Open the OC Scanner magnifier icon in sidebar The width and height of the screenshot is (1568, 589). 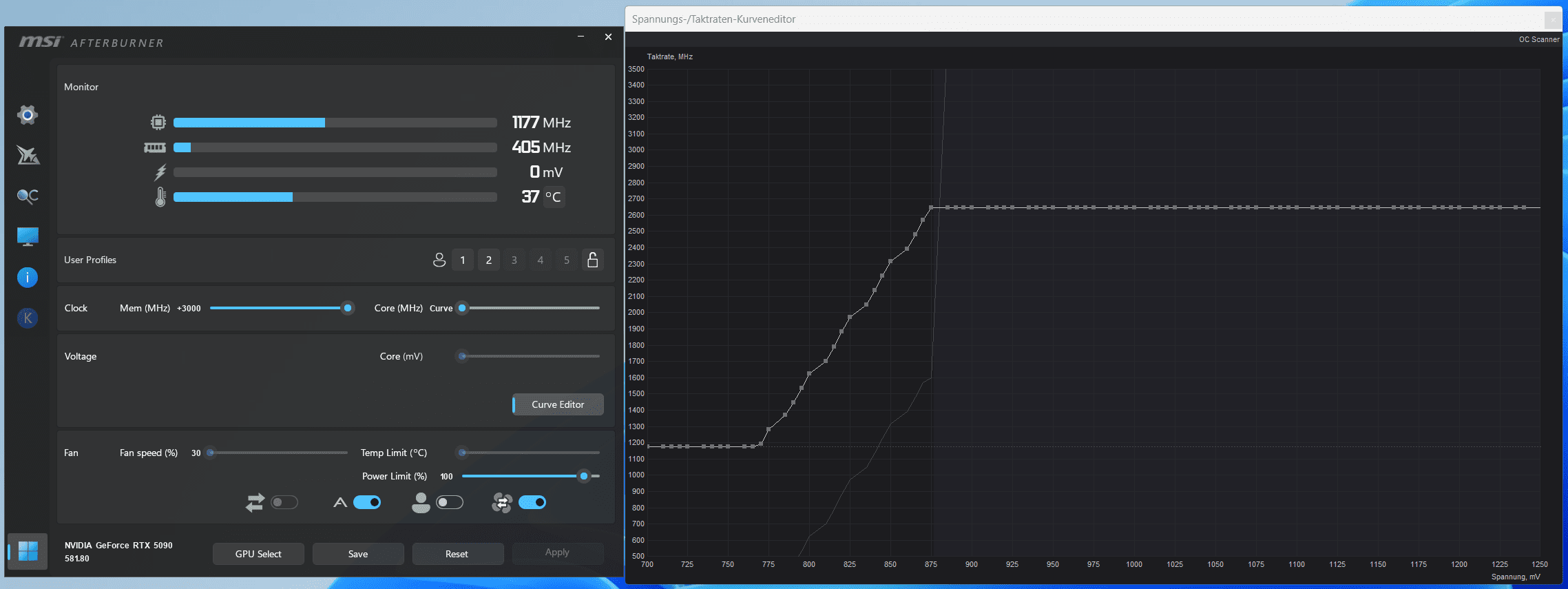28,196
